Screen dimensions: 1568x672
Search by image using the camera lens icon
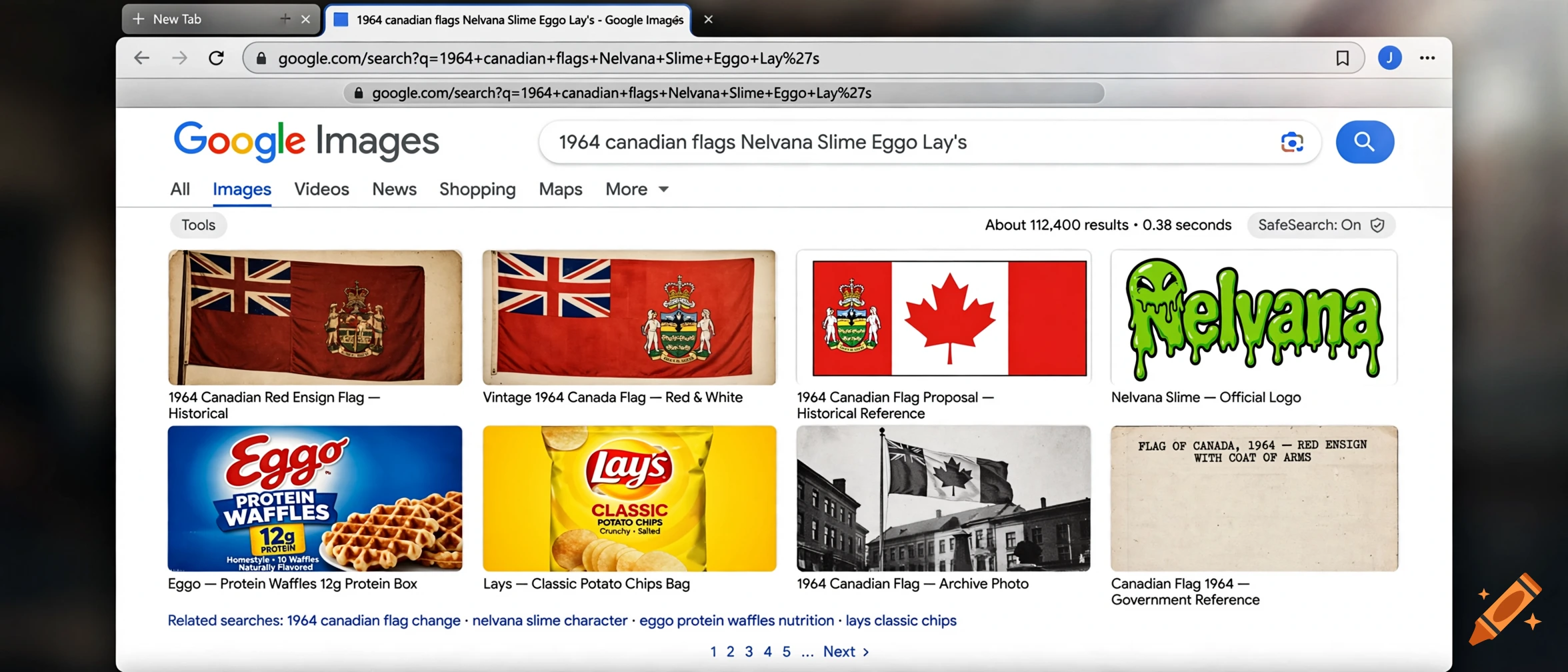pos(1291,142)
